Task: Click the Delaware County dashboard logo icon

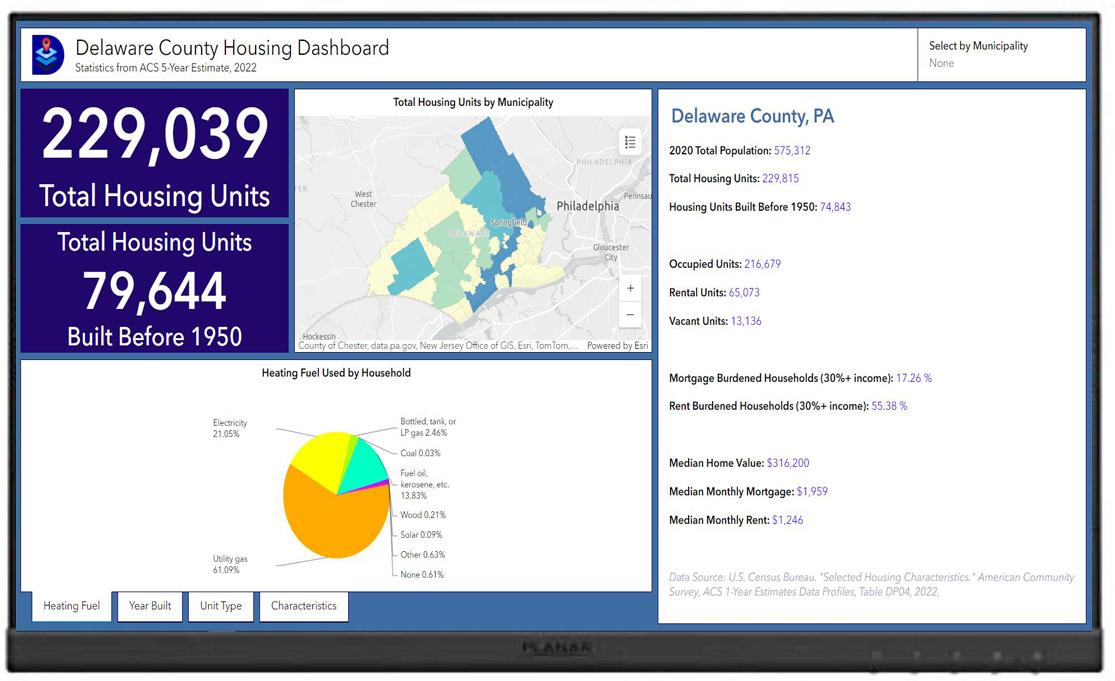Action: (47, 54)
